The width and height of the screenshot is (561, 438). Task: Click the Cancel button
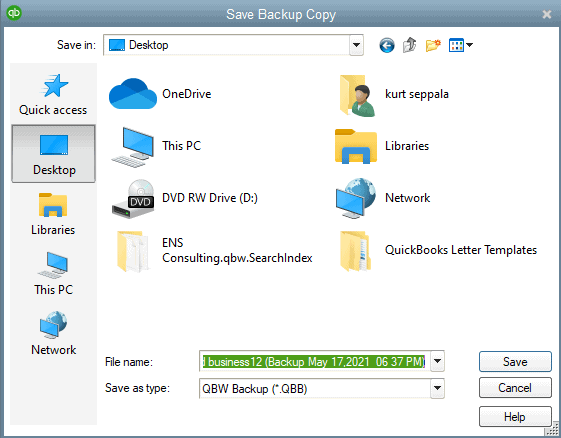pyautogui.click(x=515, y=388)
